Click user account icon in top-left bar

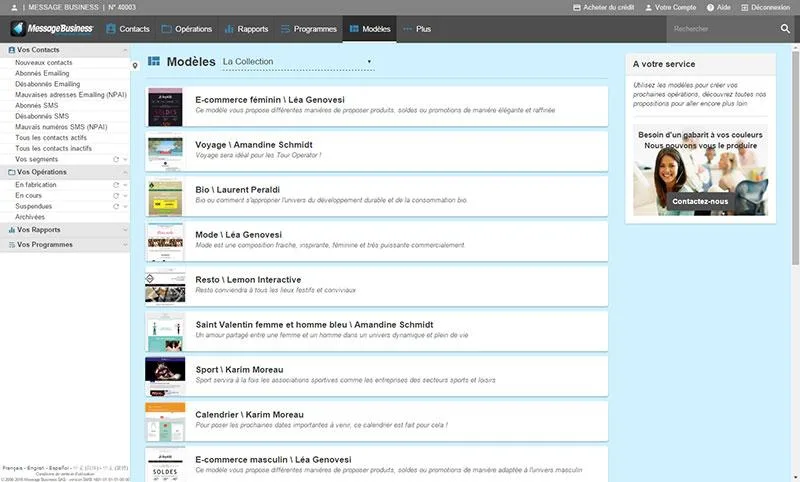point(14,8)
